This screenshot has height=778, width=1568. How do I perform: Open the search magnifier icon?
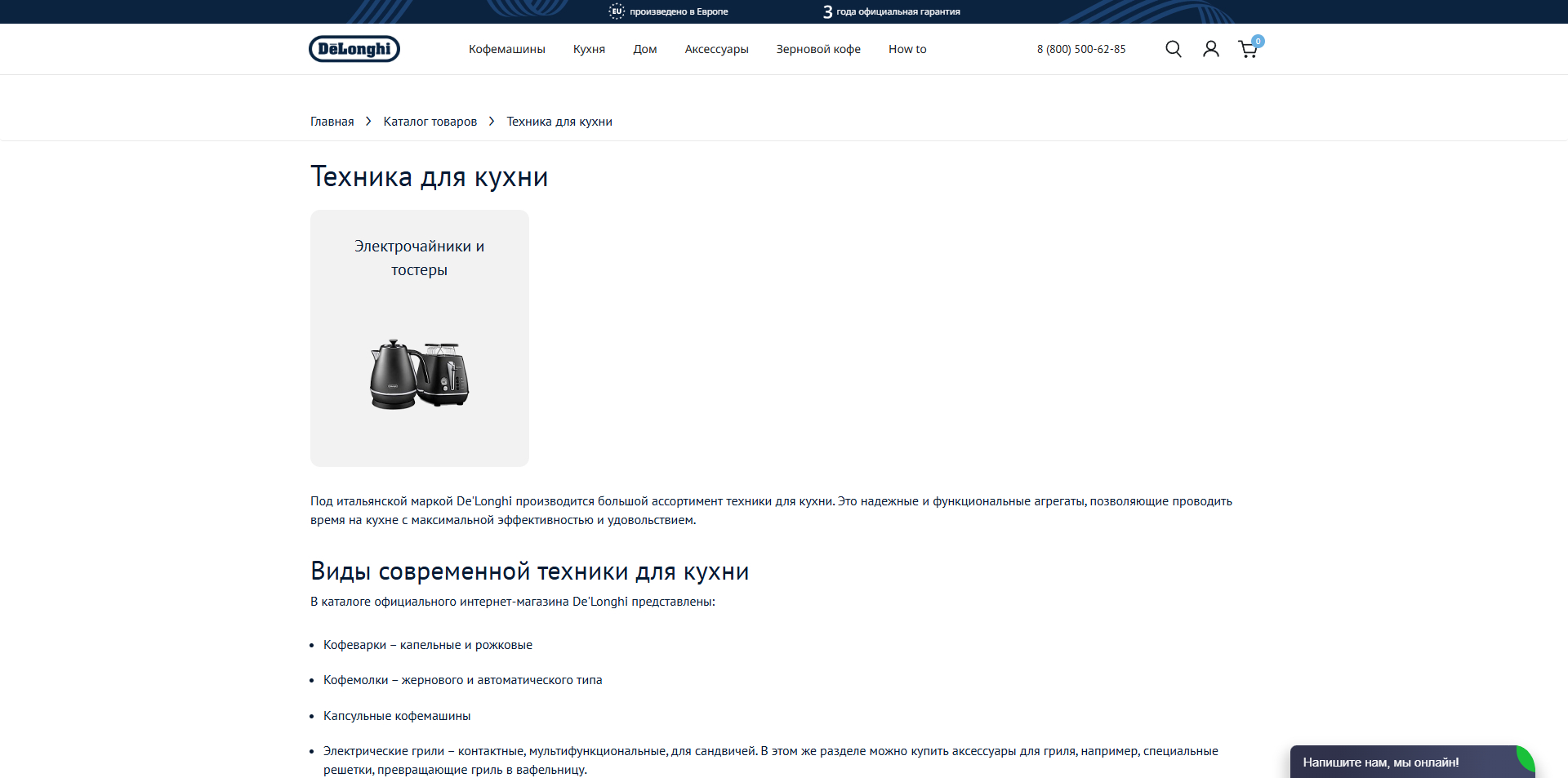coord(1173,49)
